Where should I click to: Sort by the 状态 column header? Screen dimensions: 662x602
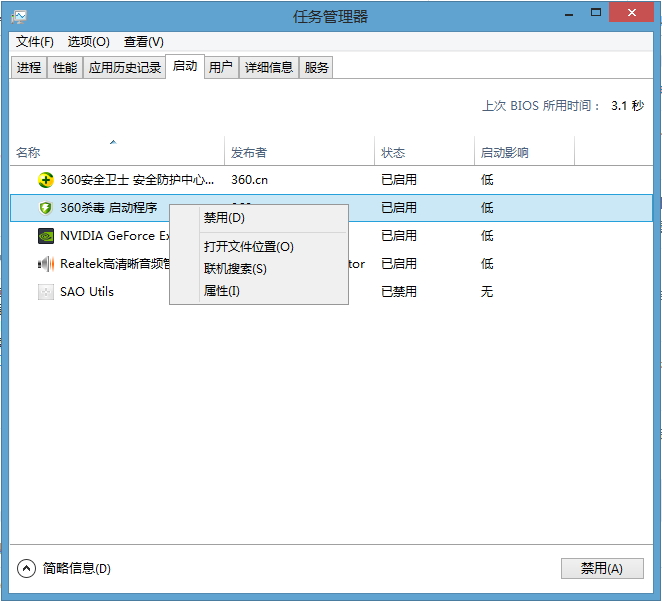pyautogui.click(x=424, y=151)
